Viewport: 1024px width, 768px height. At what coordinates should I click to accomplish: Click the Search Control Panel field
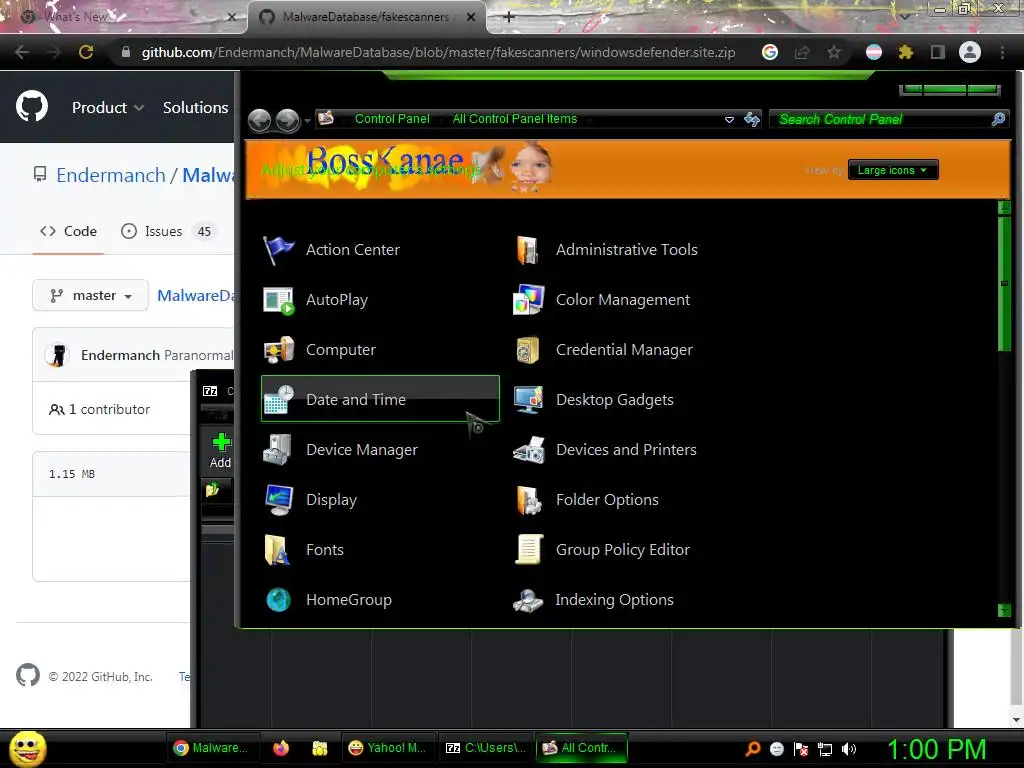pyautogui.click(x=888, y=119)
